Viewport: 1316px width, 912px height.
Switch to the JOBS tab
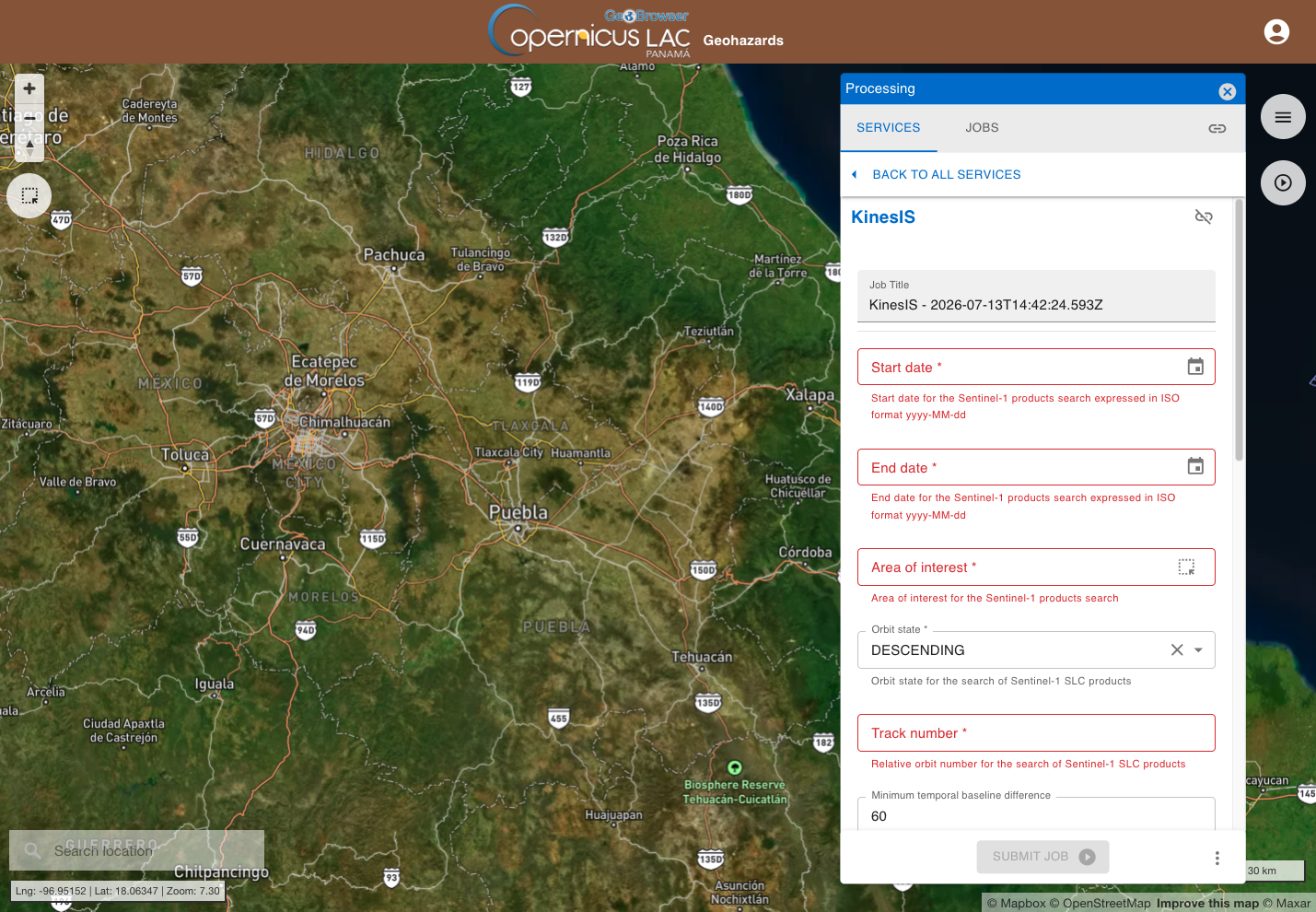coord(982,128)
